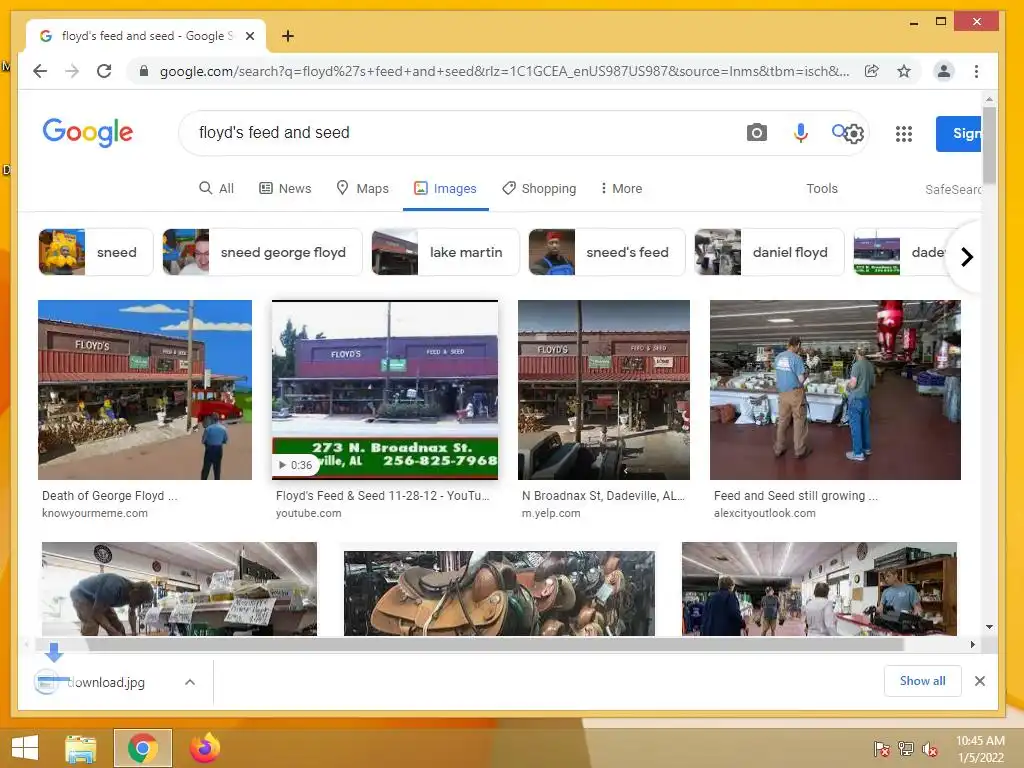Screen dimensions: 1024x768
Task: Click the address bar URL
Action: click(504, 71)
